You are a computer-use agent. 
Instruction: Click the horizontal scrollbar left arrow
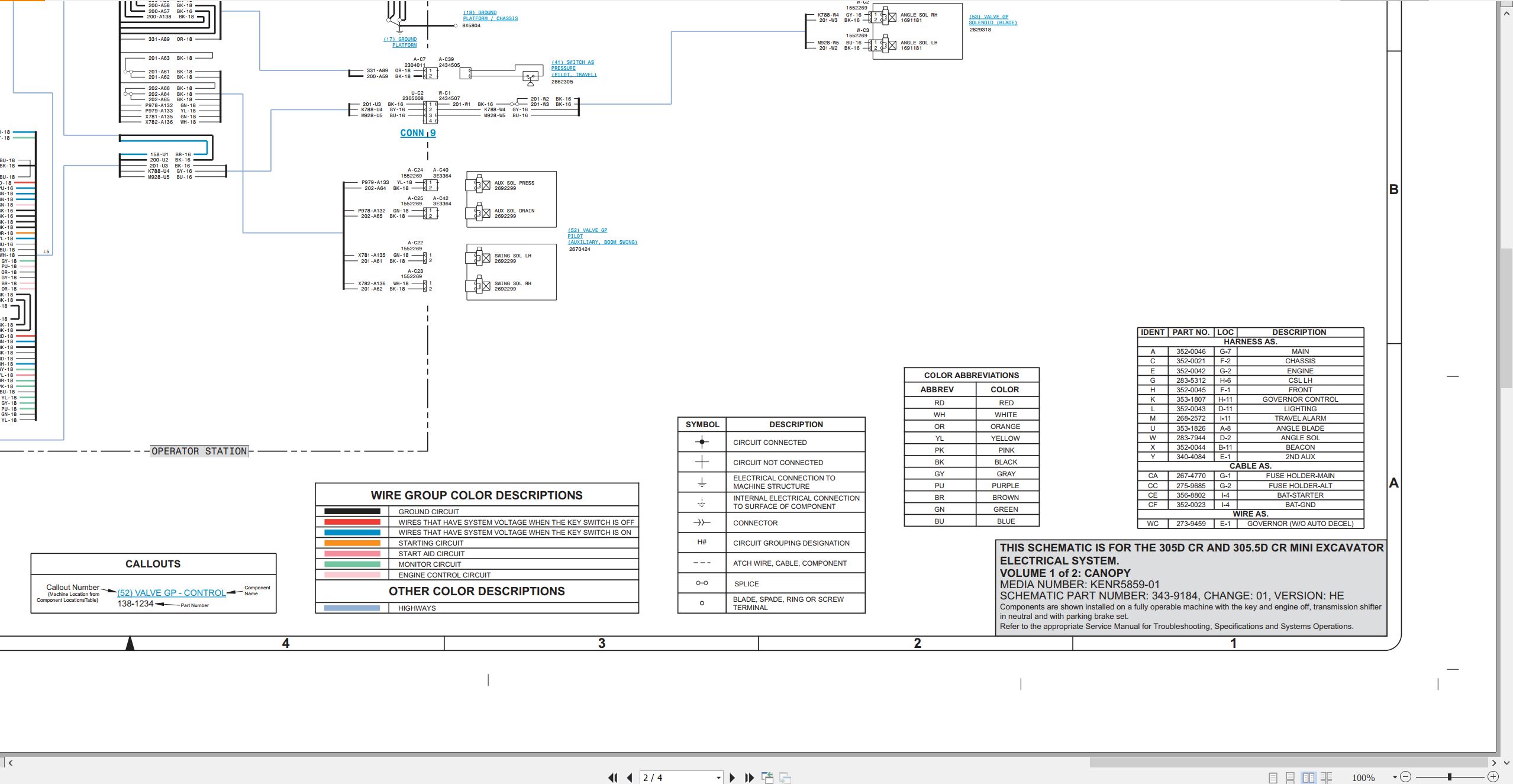click(x=10, y=763)
